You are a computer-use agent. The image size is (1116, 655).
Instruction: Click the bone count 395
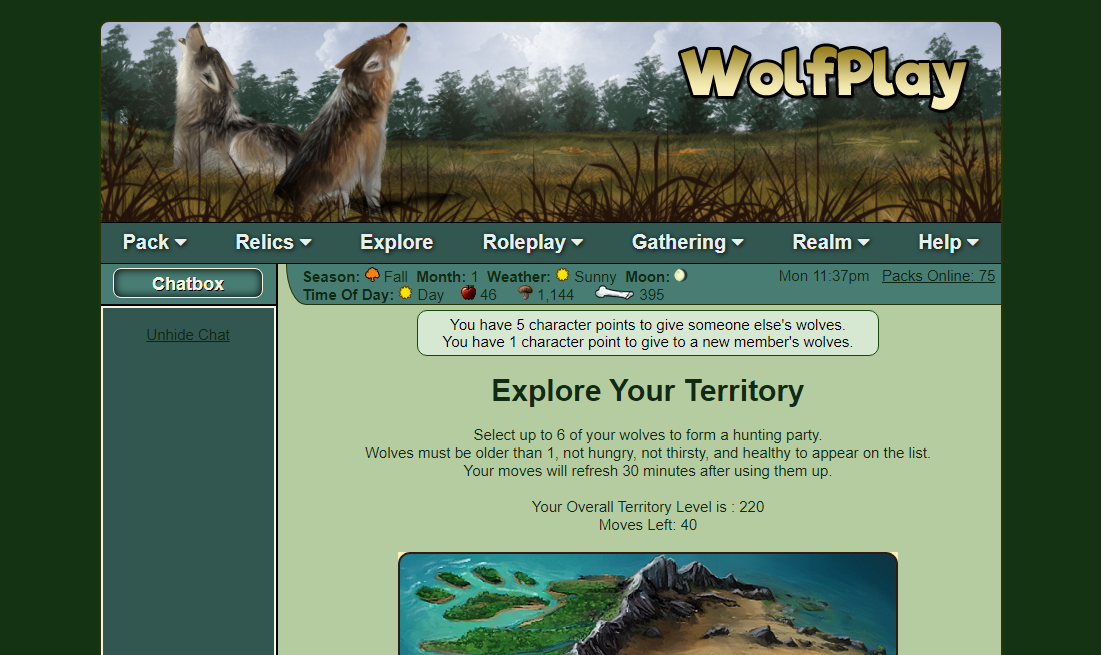pyautogui.click(x=651, y=294)
